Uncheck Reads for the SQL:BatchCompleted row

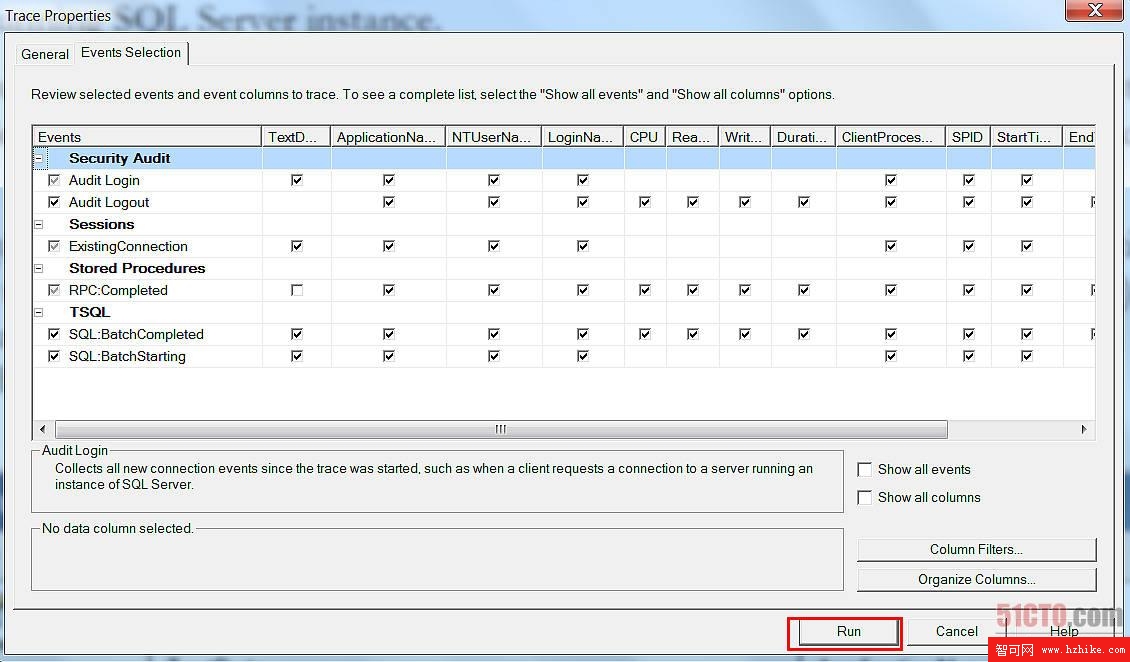pos(693,334)
